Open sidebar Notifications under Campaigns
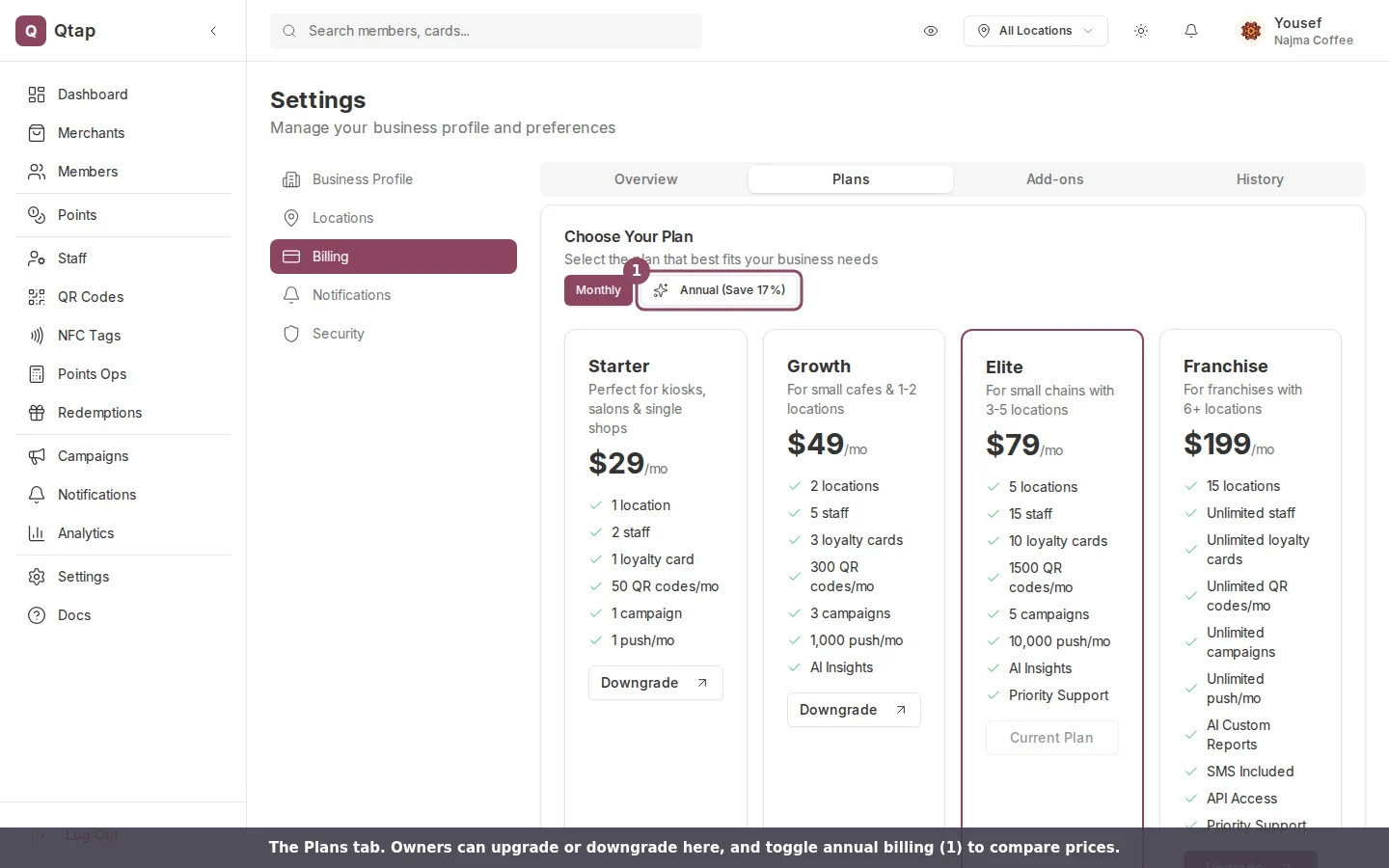This screenshot has width=1389, height=868. click(123, 495)
